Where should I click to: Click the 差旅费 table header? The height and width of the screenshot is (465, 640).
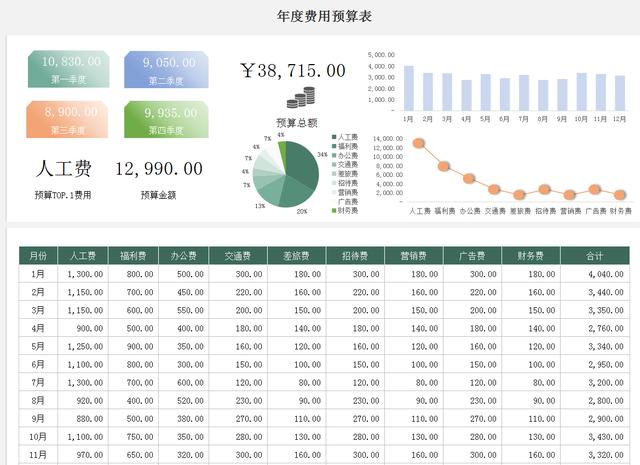pyautogui.click(x=297, y=256)
